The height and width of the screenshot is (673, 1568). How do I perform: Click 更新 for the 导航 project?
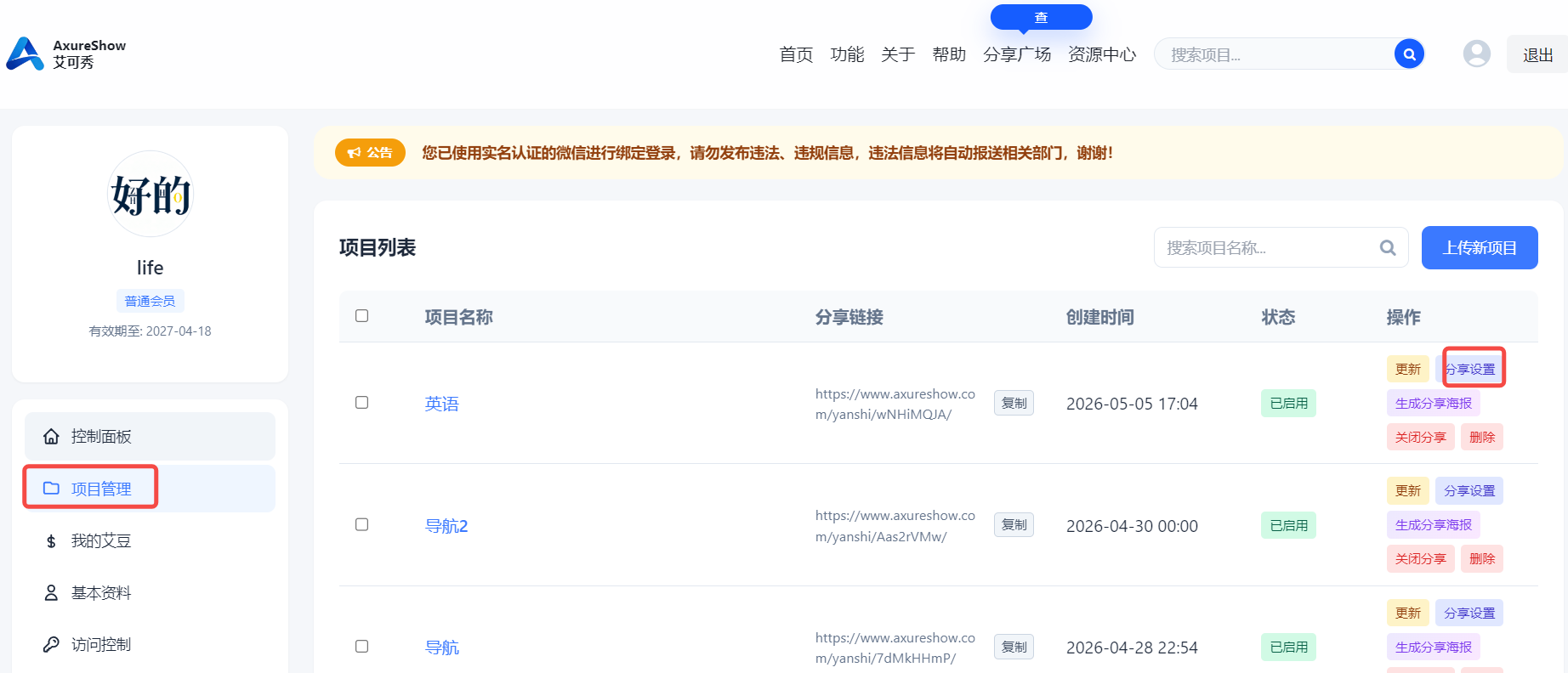tap(1408, 613)
